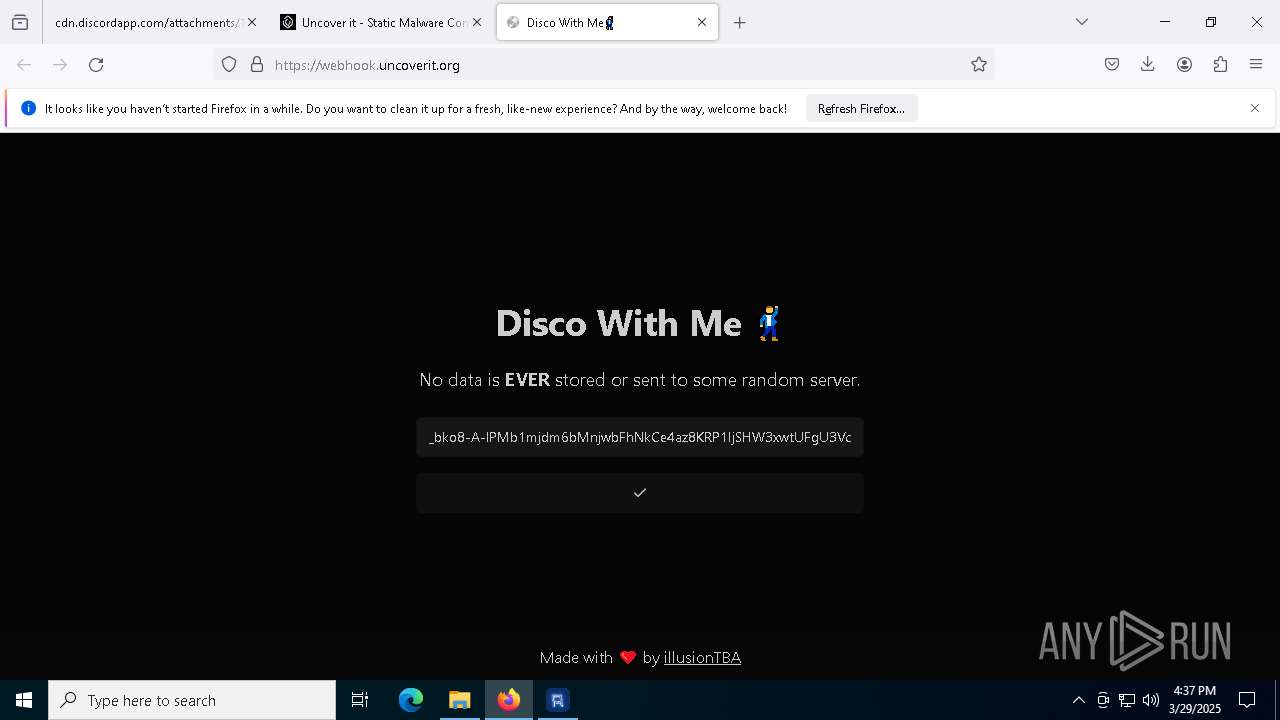The width and height of the screenshot is (1280, 720).
Task: Open the Firefox downloads panel
Action: [x=1148, y=64]
